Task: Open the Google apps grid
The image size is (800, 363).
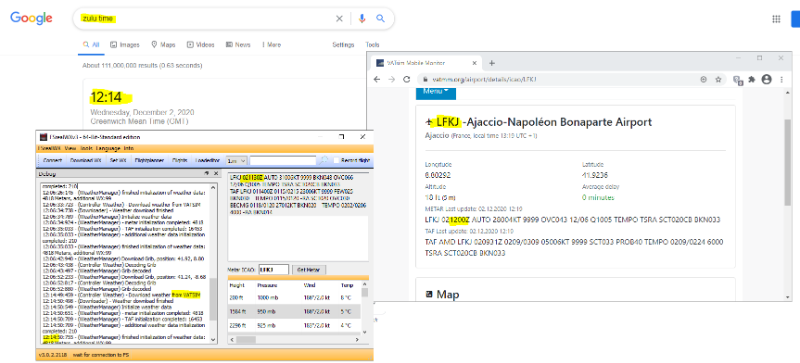Action: [776, 19]
